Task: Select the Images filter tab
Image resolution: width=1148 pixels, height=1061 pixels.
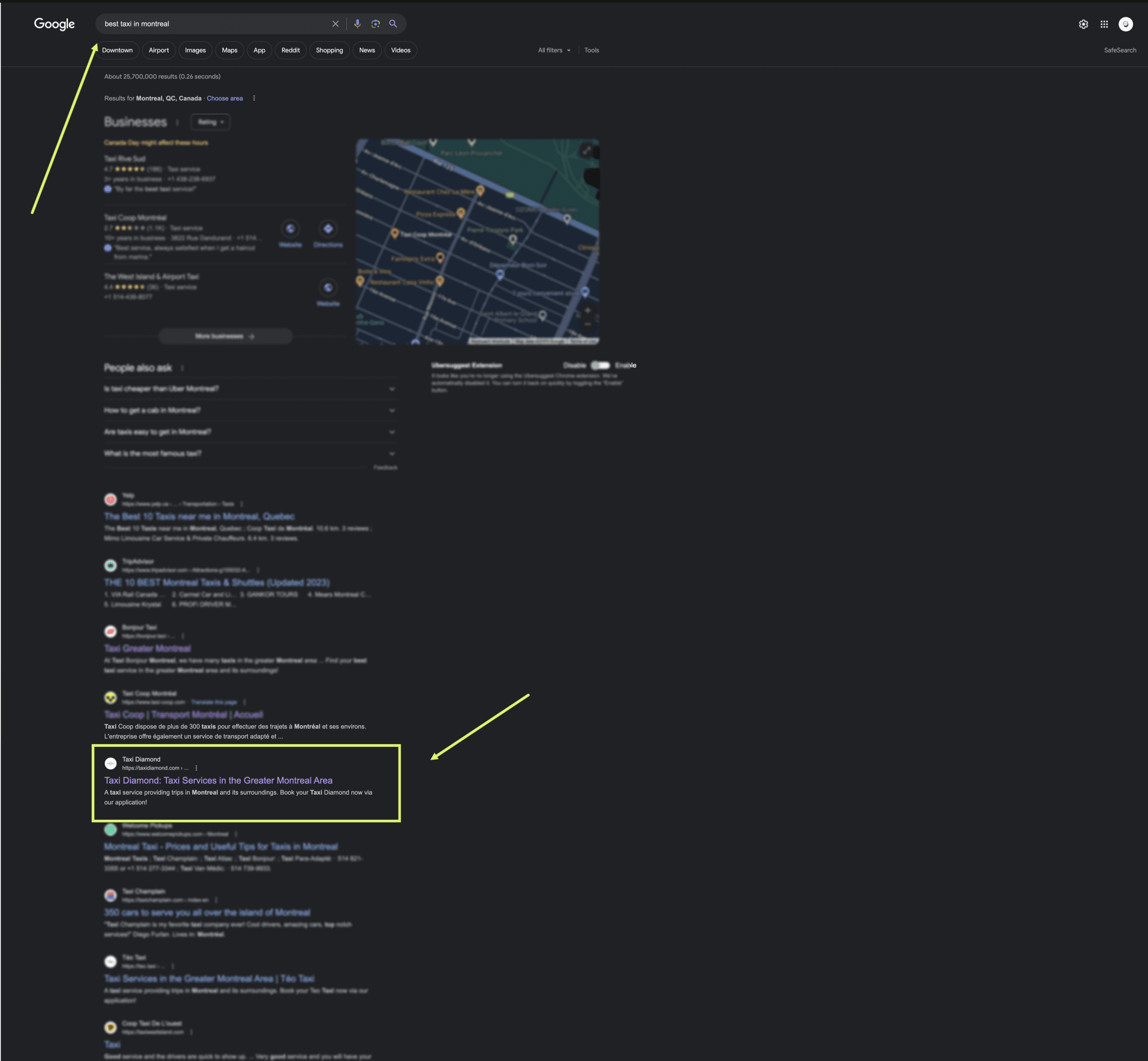Action: (x=195, y=50)
